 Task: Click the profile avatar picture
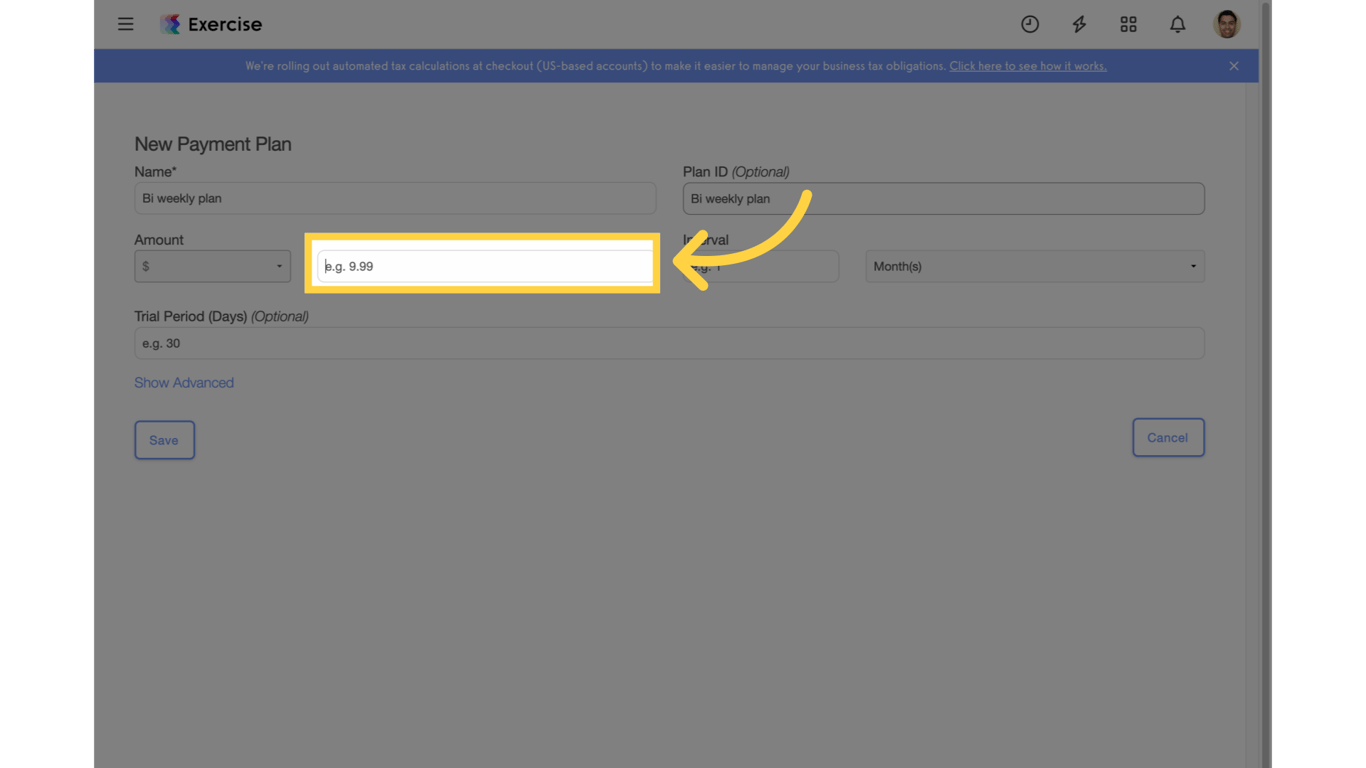(1226, 24)
